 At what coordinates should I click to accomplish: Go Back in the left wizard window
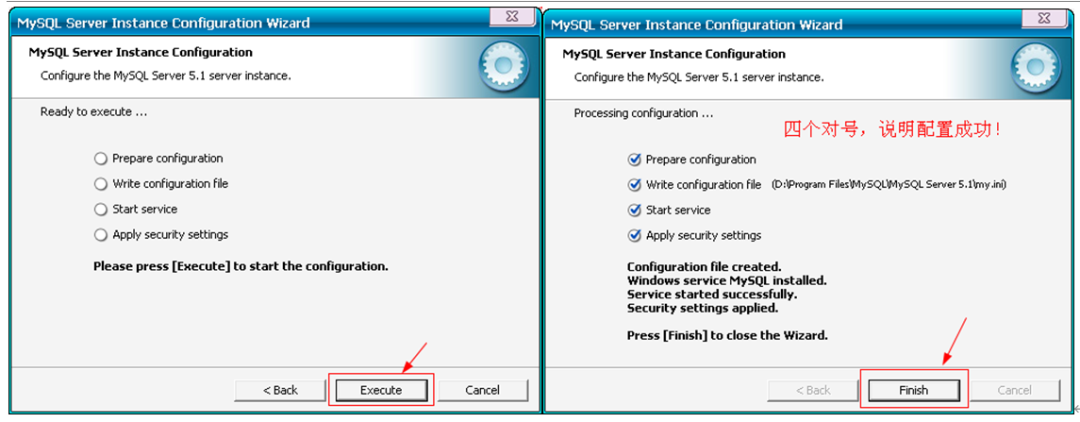point(280,390)
